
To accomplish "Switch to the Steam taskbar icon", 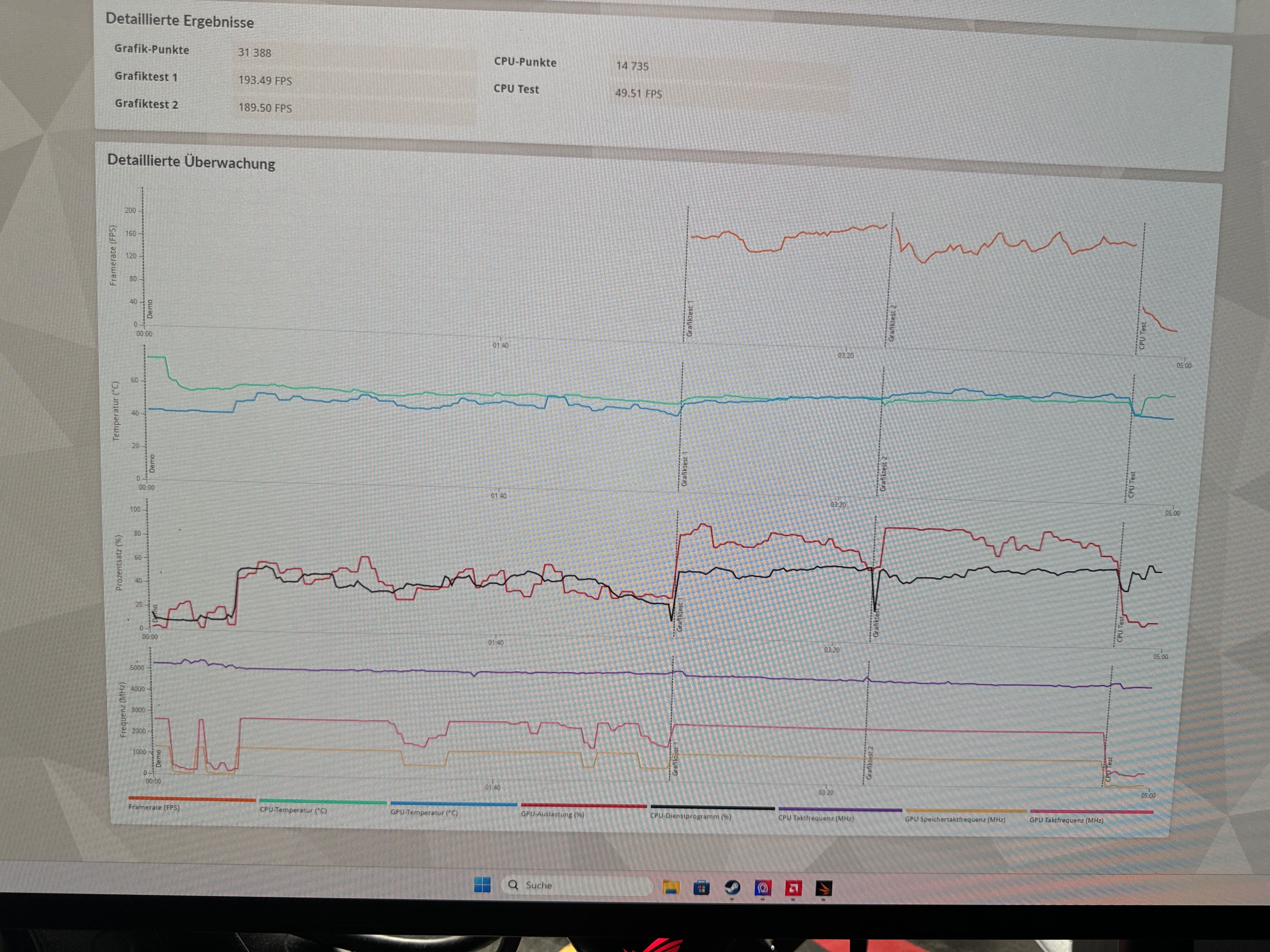I will click(x=732, y=888).
